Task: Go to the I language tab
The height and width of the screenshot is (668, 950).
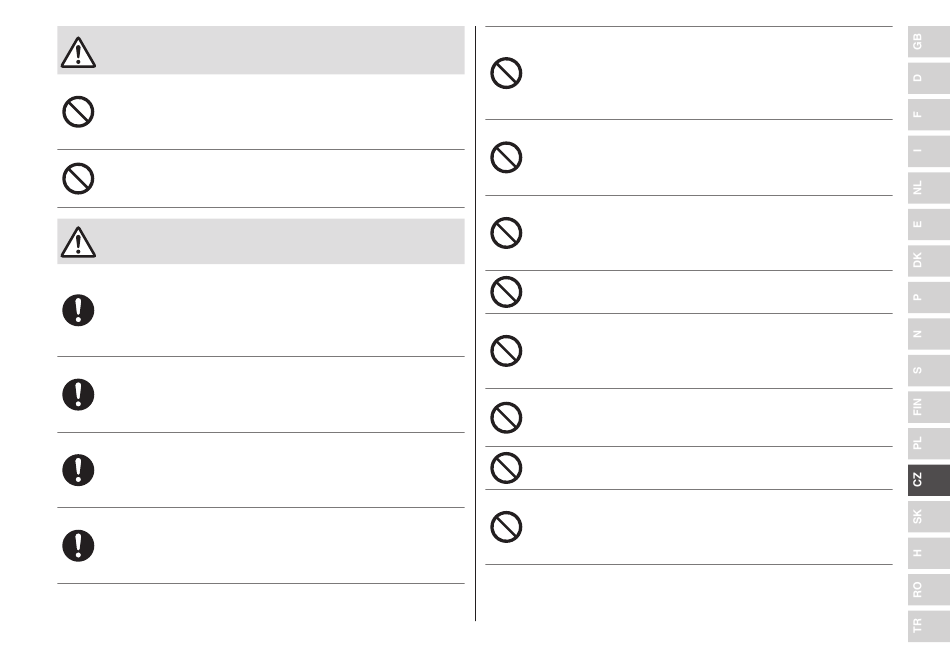Action: (x=929, y=151)
